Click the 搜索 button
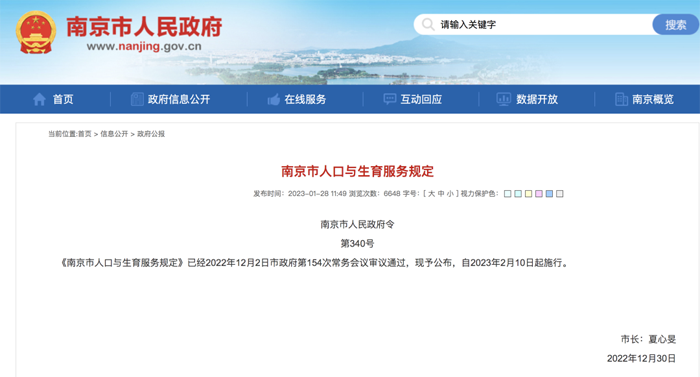Viewport: 700px width, 377px height. [675, 25]
